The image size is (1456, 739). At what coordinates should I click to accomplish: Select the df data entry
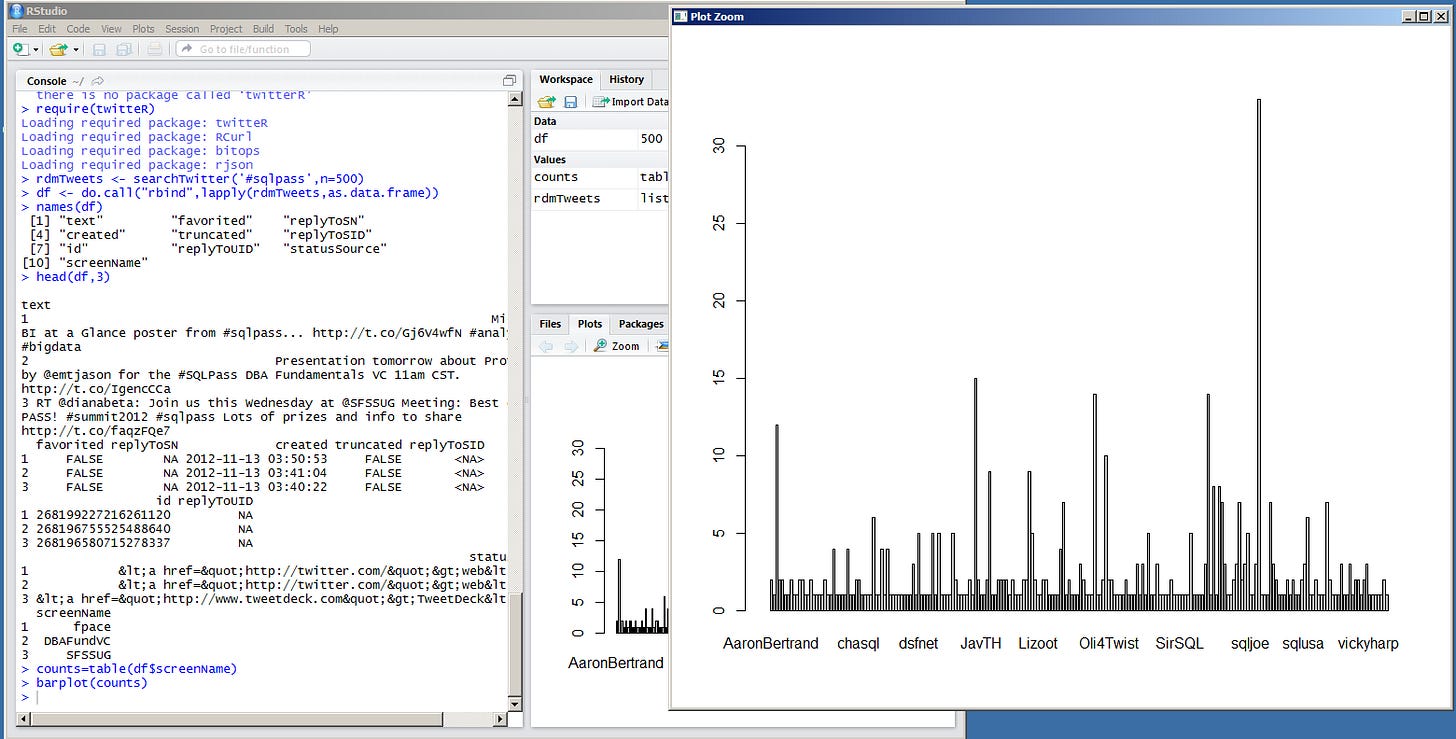coord(600,139)
